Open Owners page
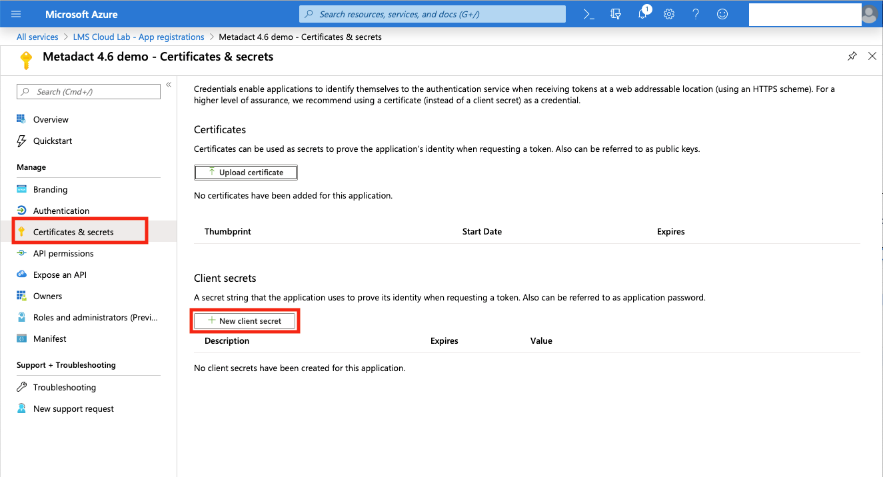This screenshot has height=477, width=883. (47, 296)
